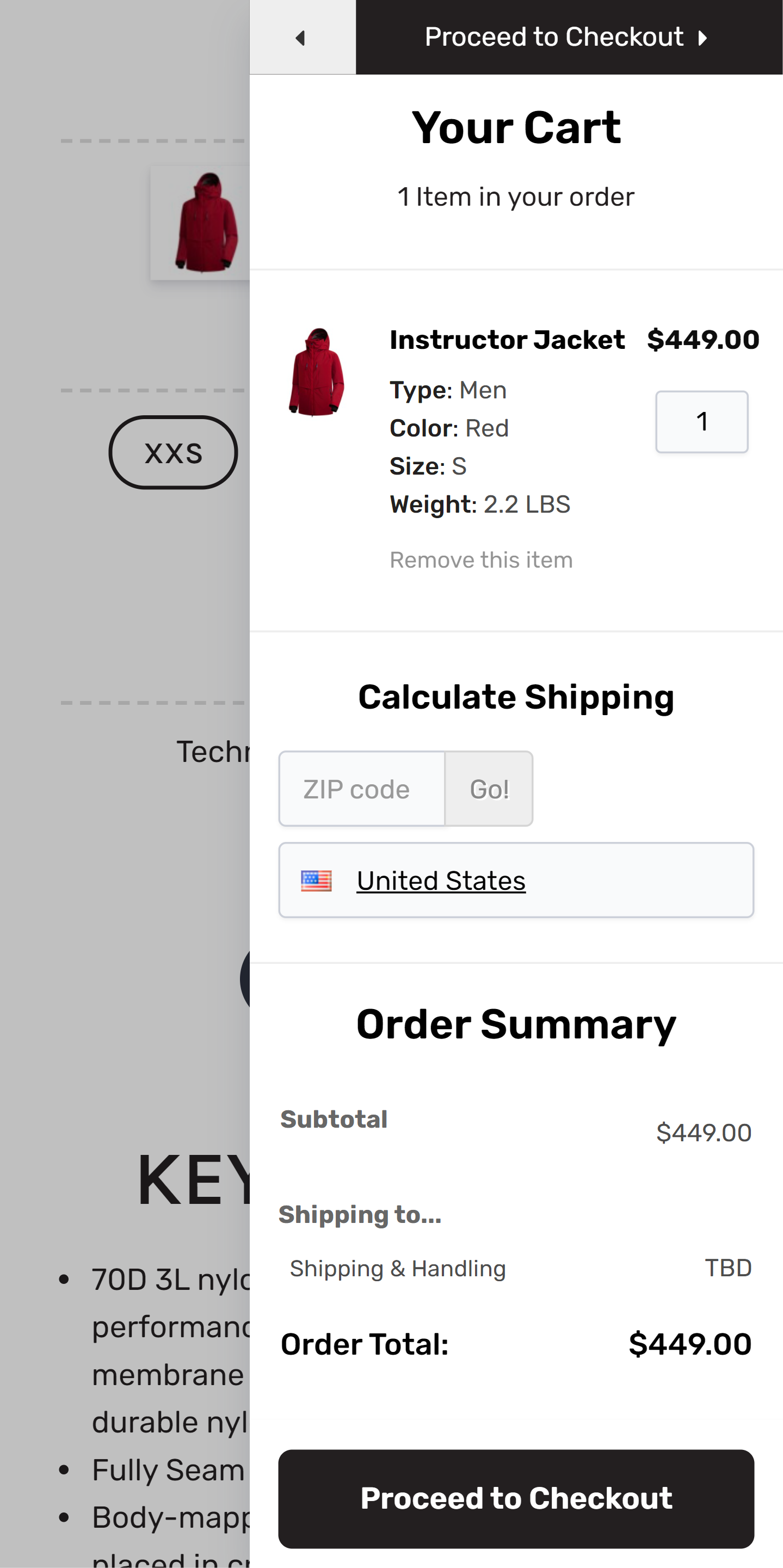Select the XXS size option
The image size is (783, 1568).
click(174, 452)
